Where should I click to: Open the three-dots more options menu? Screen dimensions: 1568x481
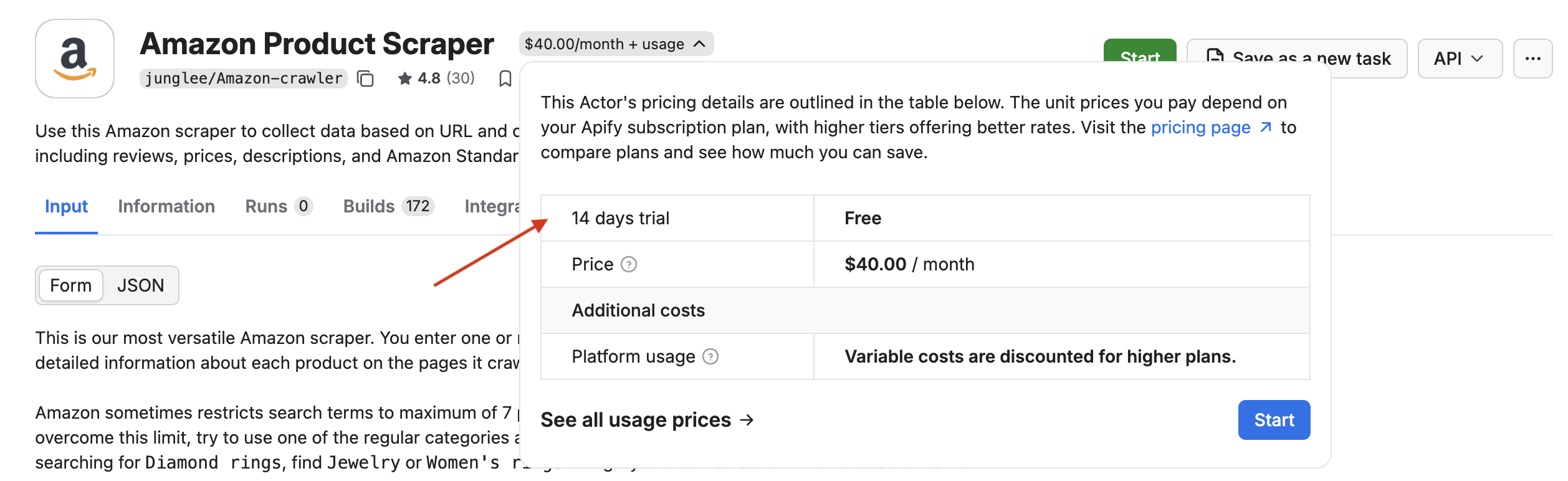[x=1532, y=59]
